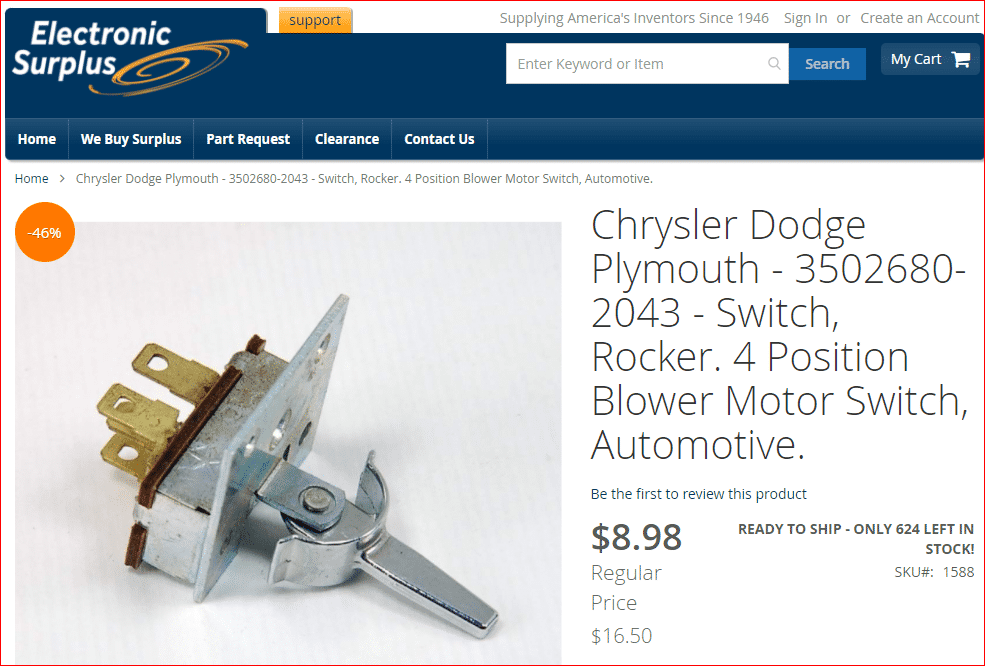Open the support tab
The image size is (985, 666).
coord(315,20)
